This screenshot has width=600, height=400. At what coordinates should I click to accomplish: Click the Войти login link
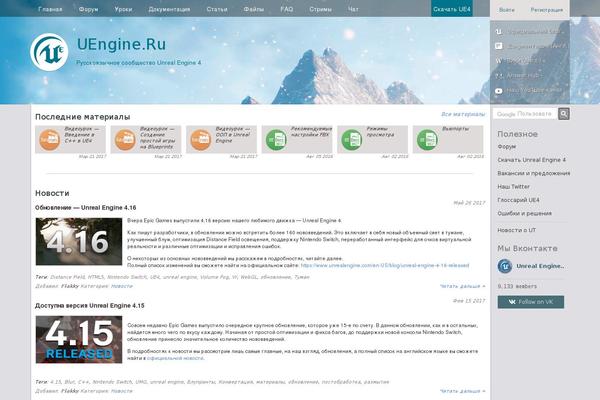[507, 10]
